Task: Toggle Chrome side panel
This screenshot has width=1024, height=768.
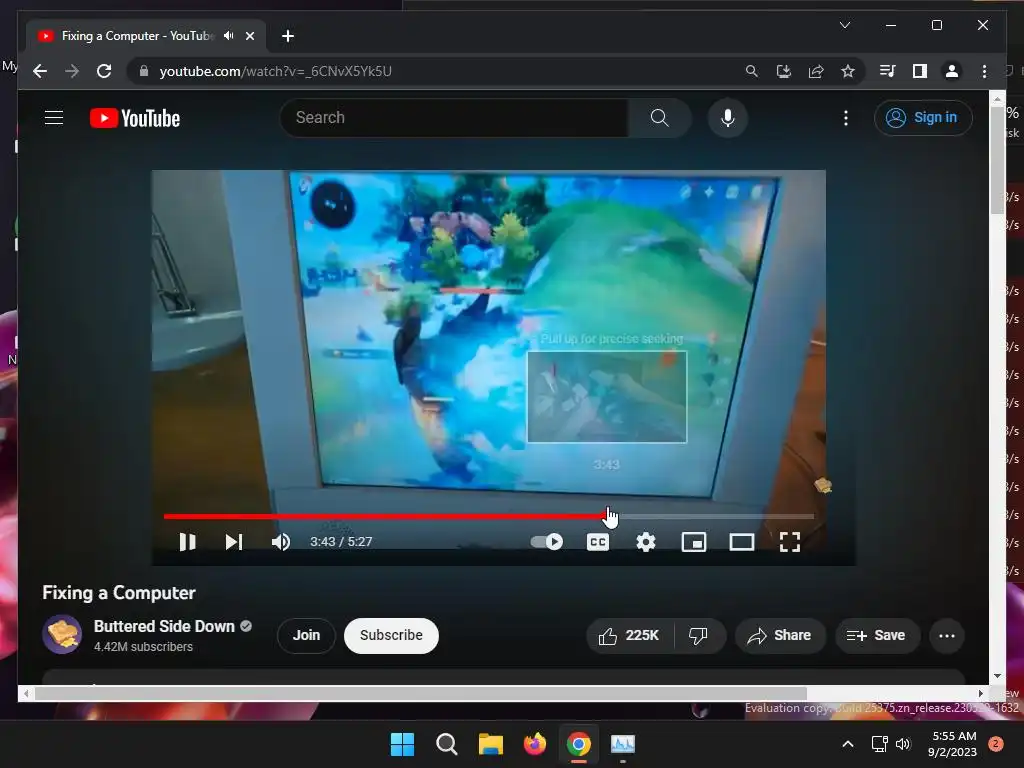Action: click(920, 71)
